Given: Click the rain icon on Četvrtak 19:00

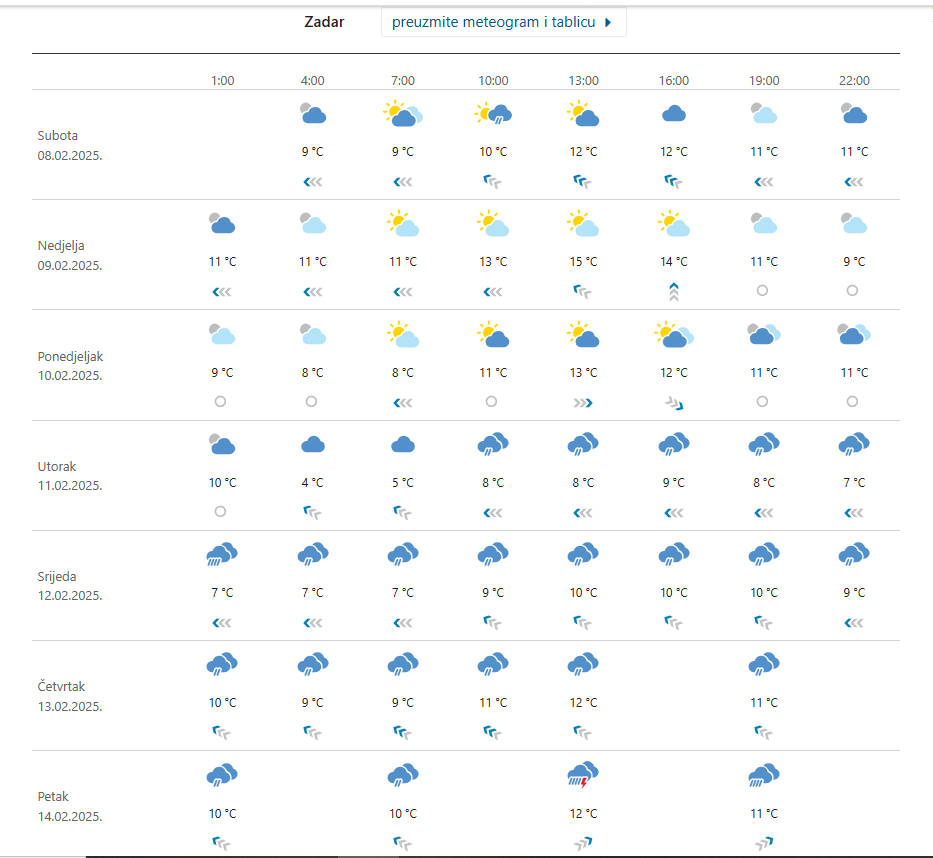Looking at the screenshot, I should (x=764, y=664).
